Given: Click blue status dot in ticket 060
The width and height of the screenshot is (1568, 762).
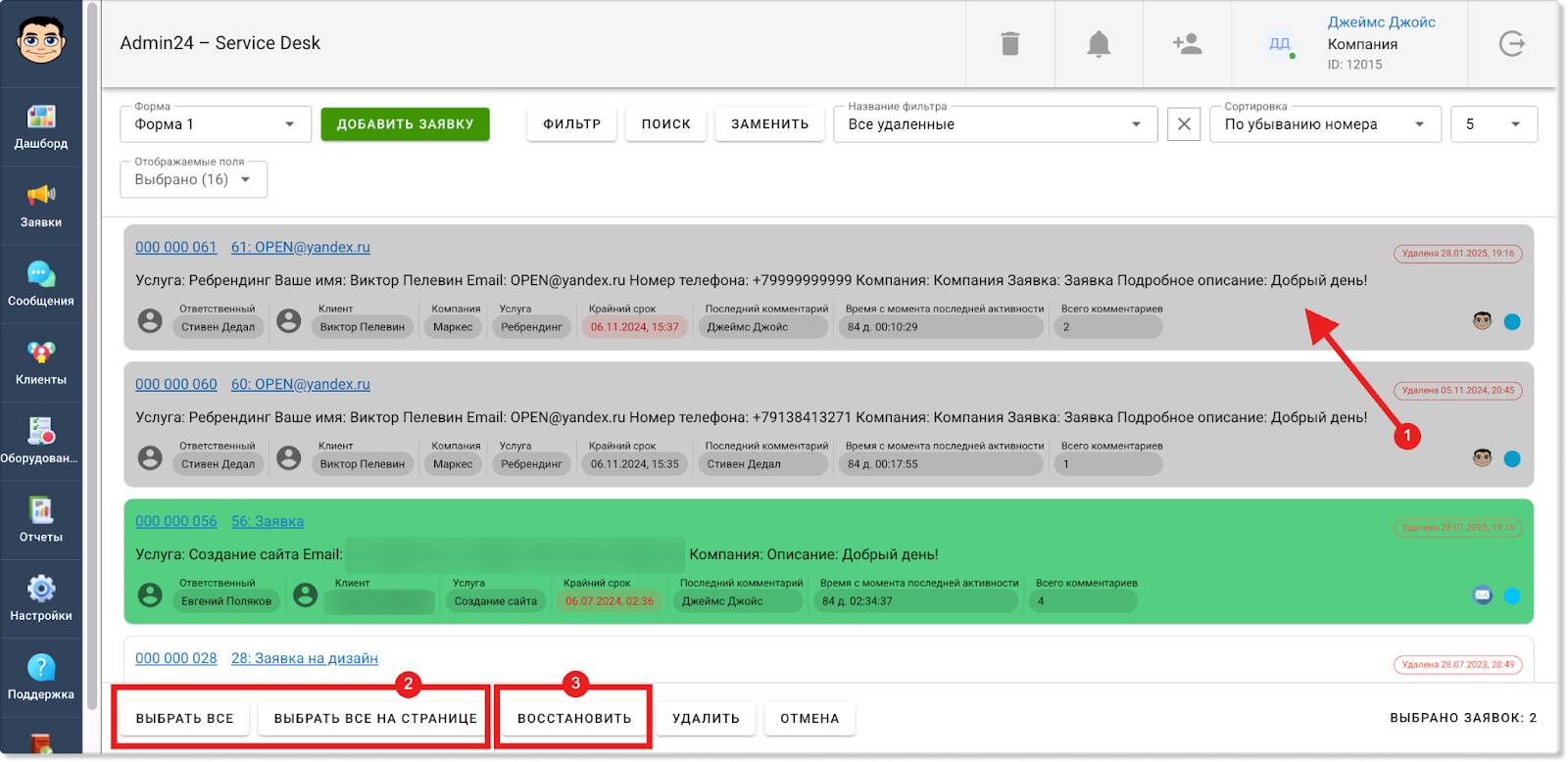Looking at the screenshot, I should pos(1512,458).
